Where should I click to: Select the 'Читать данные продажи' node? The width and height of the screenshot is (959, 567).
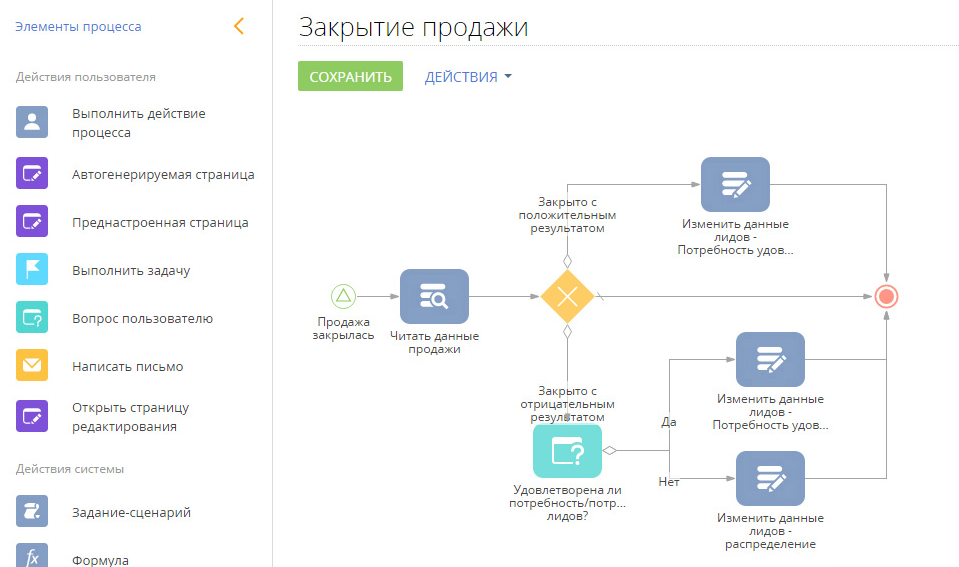click(434, 297)
